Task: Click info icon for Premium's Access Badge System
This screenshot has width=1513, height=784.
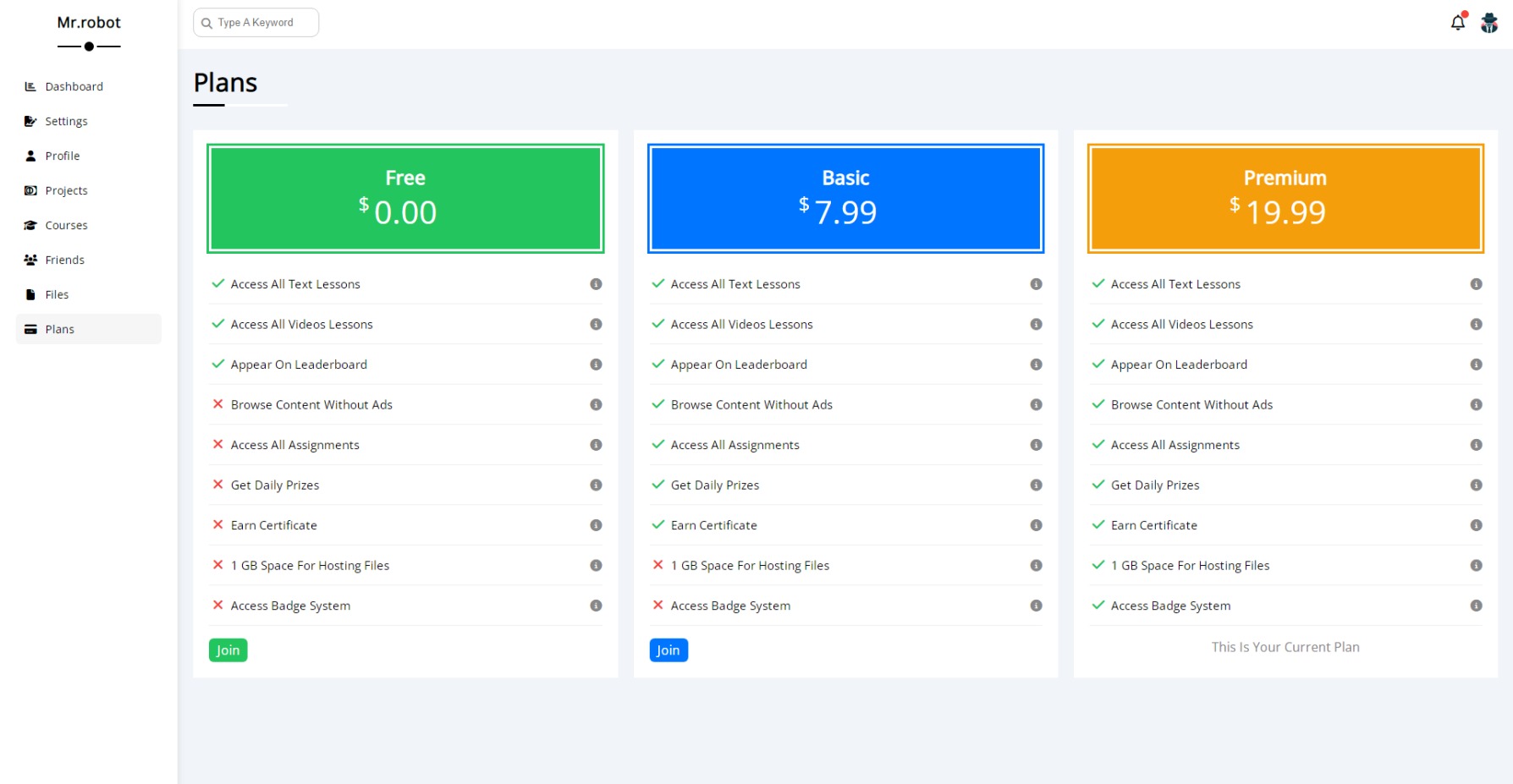Action: 1476,606
